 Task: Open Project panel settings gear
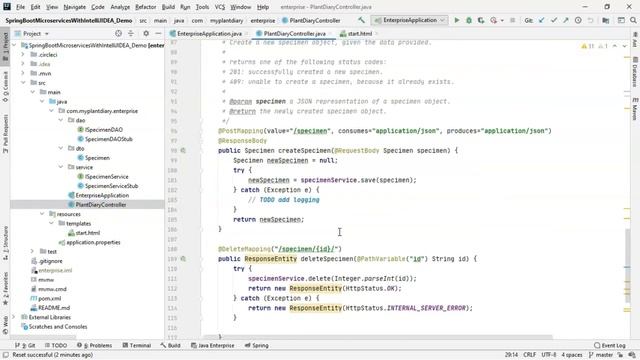click(146, 33)
